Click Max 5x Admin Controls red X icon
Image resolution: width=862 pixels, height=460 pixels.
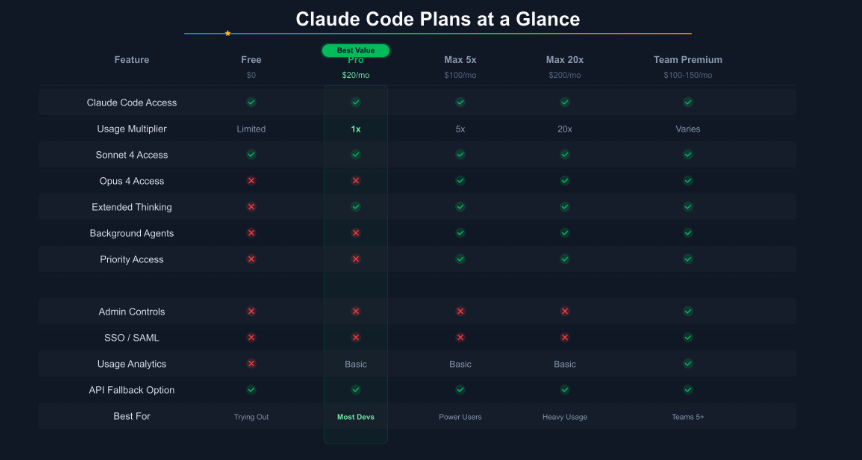[460, 312]
